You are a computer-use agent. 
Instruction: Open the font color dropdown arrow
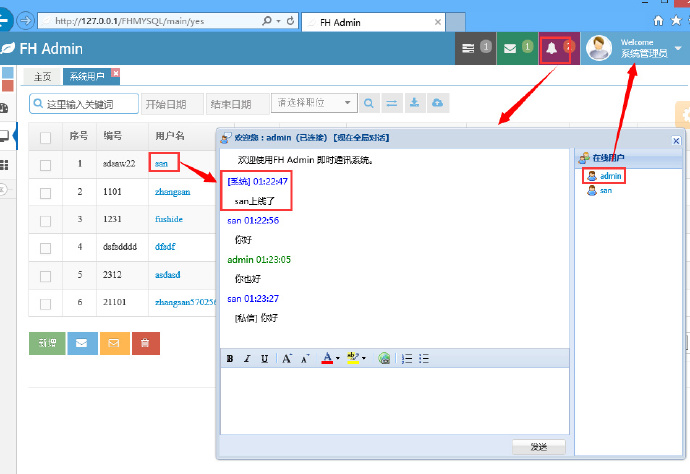point(338,359)
